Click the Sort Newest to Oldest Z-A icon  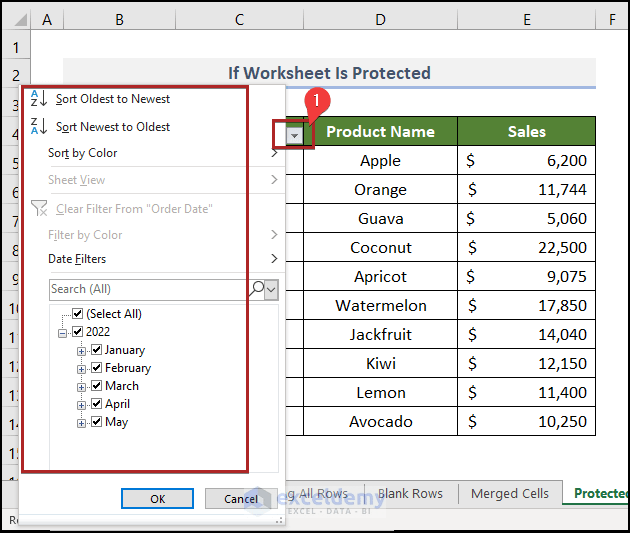point(39,127)
